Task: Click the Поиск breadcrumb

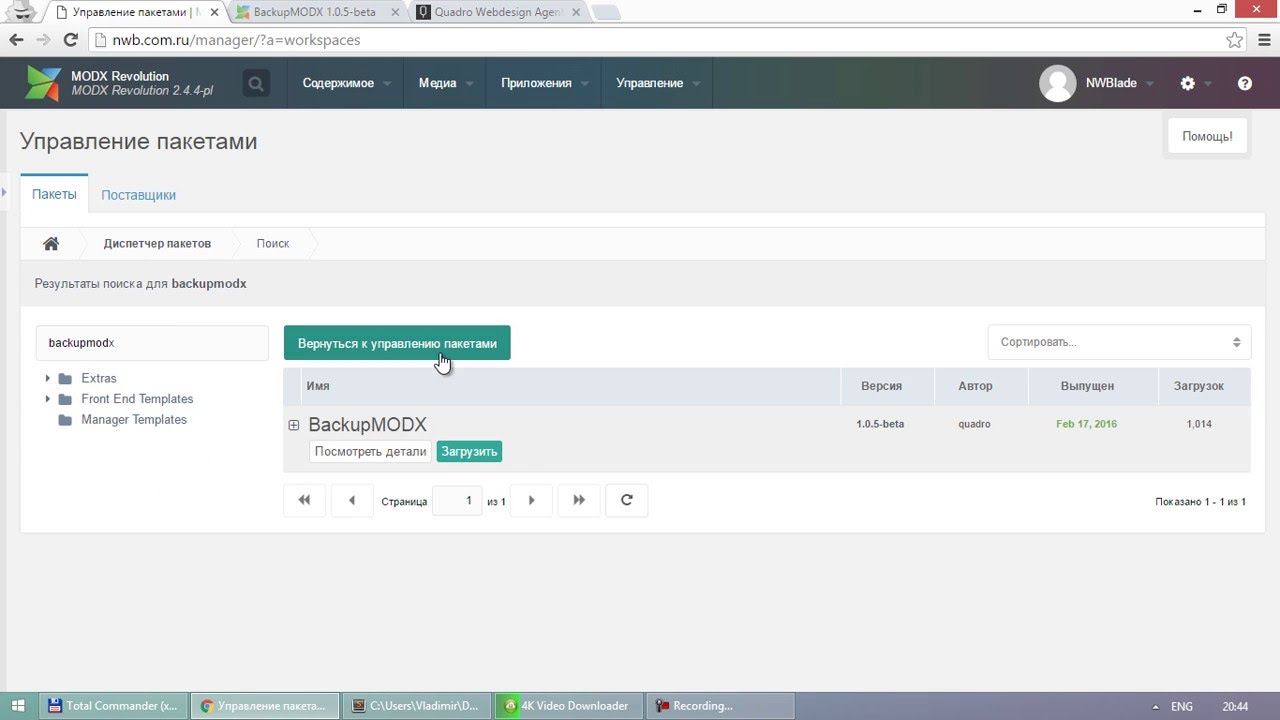Action: click(x=273, y=243)
